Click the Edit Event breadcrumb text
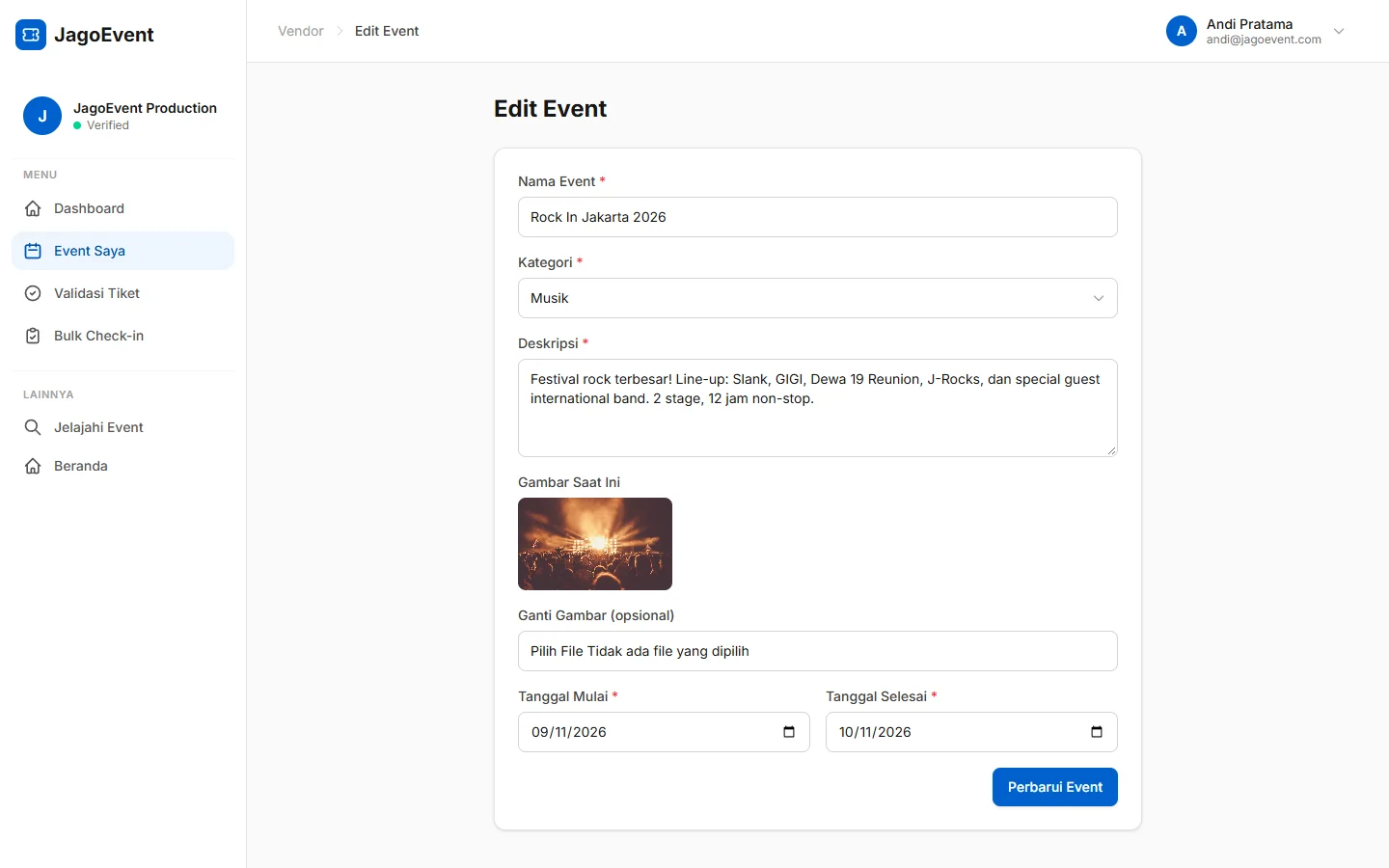Viewport: 1389px width, 868px height. pos(387,31)
